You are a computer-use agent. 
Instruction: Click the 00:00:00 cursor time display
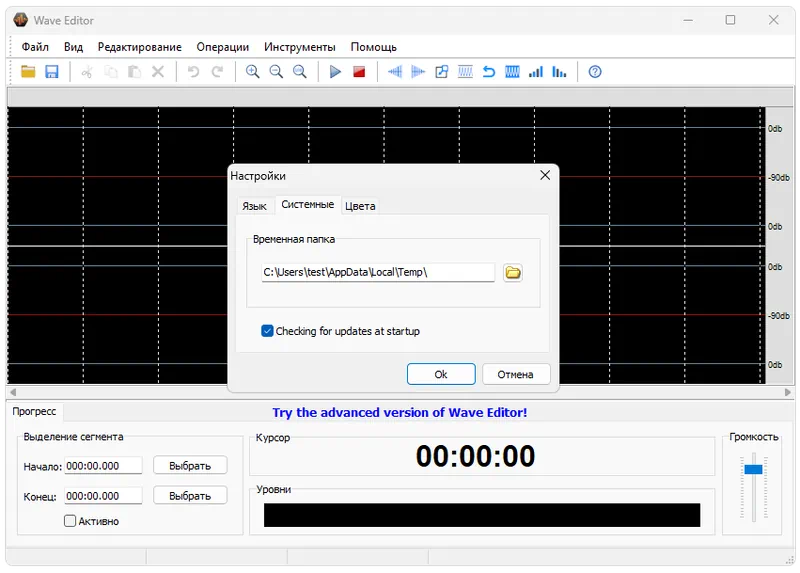coord(475,456)
